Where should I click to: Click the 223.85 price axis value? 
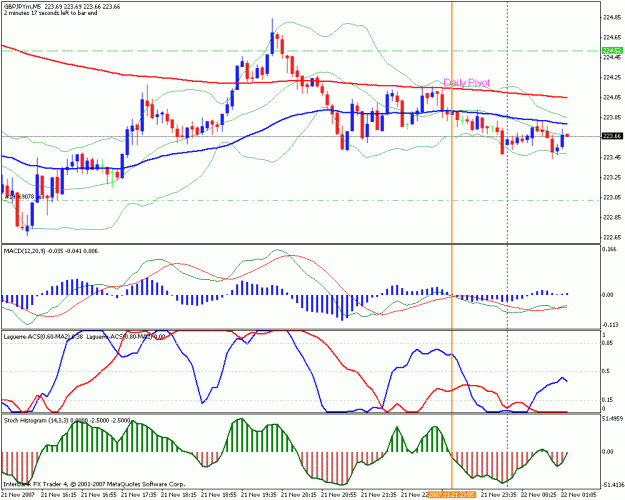tap(613, 118)
